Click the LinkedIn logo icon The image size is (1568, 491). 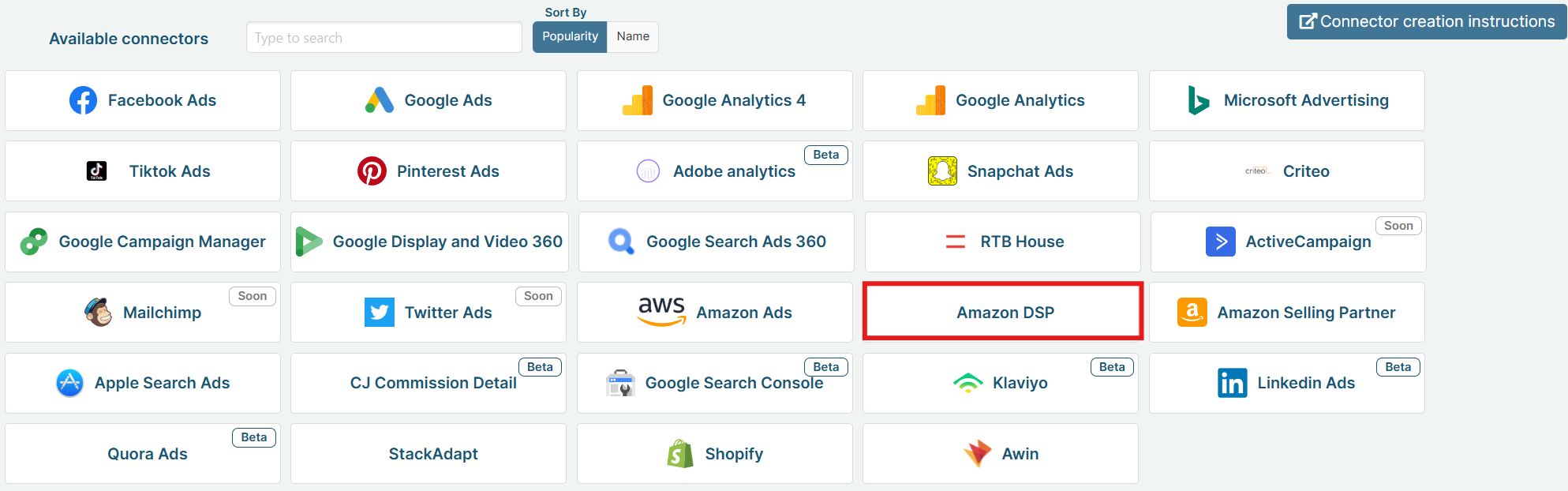1232,383
